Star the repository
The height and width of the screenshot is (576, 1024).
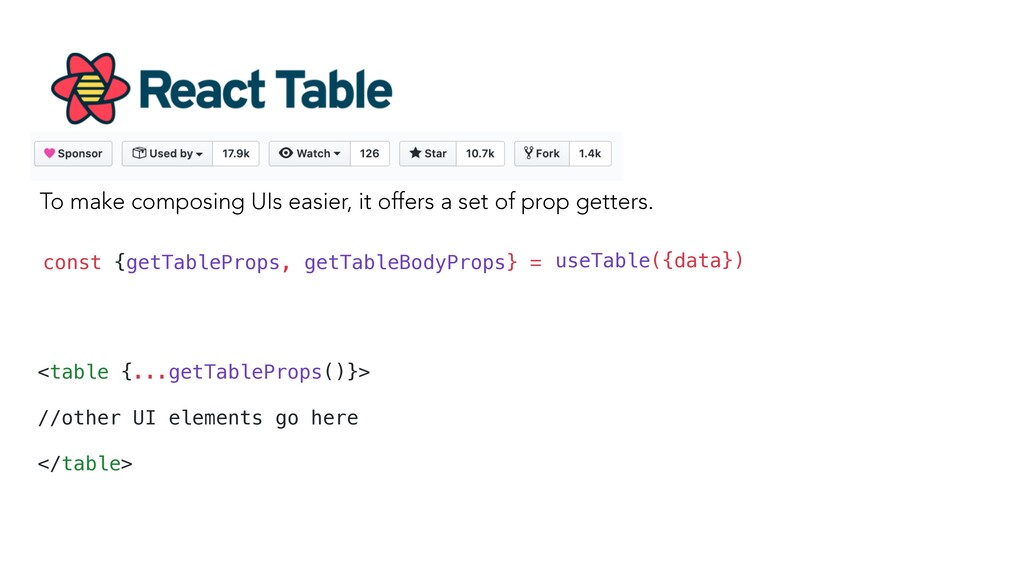coord(428,153)
